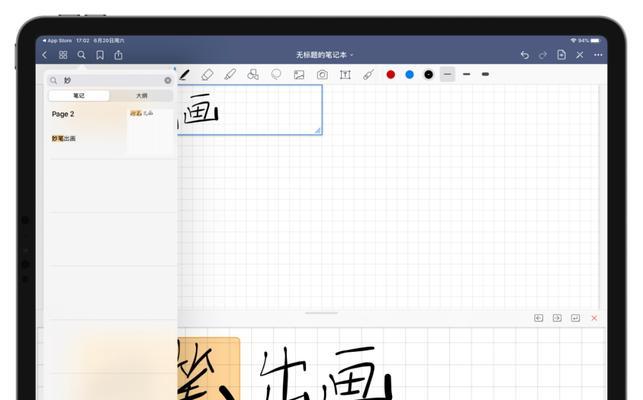Switch to the 大纲 search tab
Image resolution: width=643 pixels, height=400 pixels.
(141, 96)
